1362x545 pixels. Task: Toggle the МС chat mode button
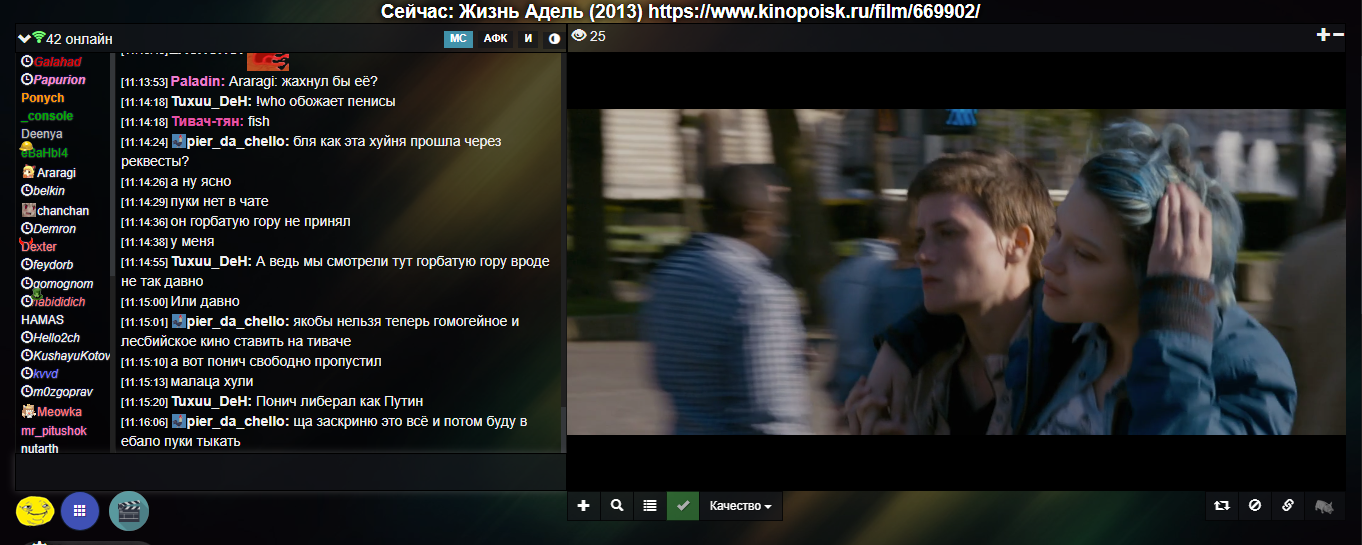pyautogui.click(x=458, y=39)
